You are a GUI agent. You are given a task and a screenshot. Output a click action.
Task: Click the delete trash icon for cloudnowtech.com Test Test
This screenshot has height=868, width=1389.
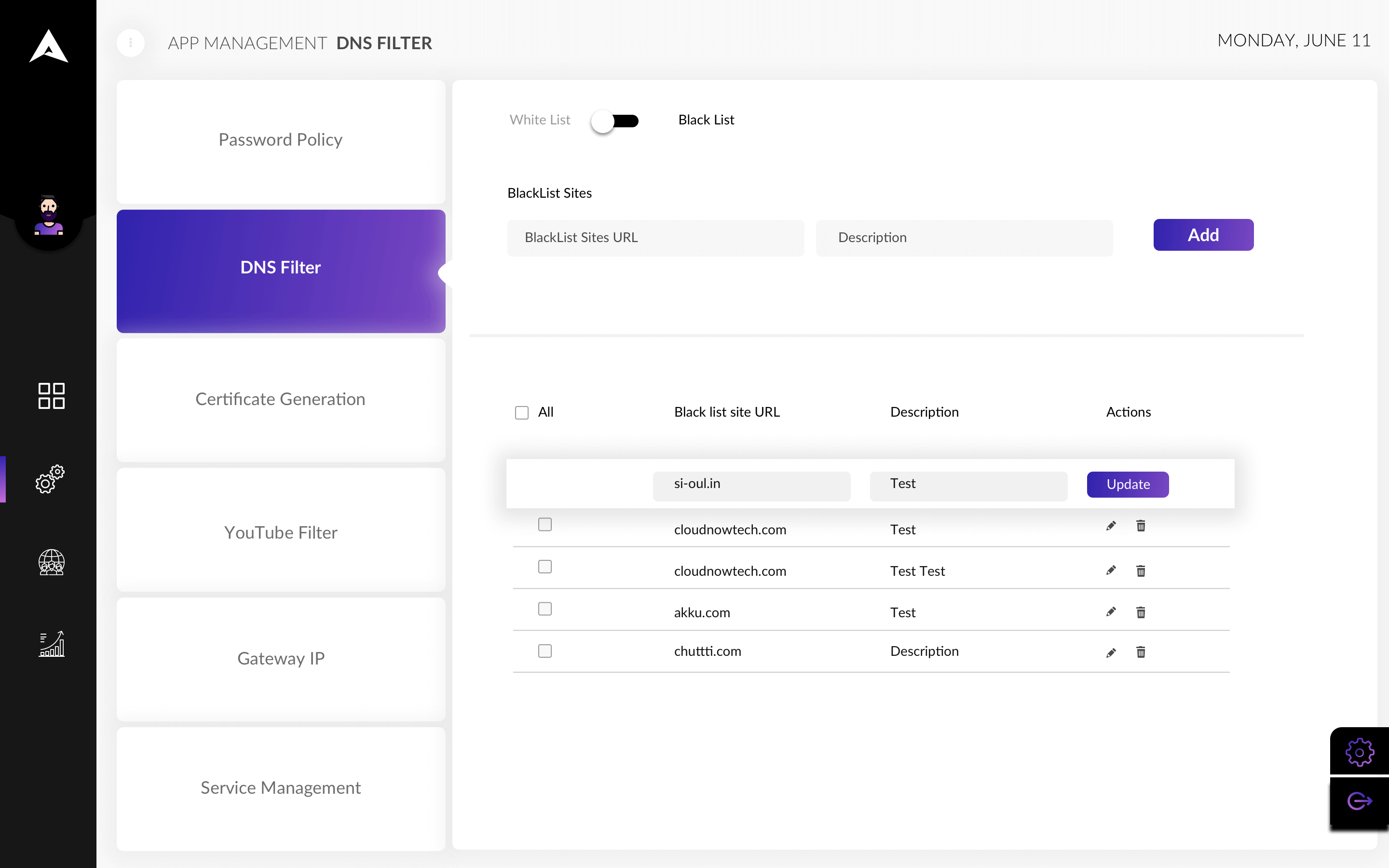tap(1140, 570)
